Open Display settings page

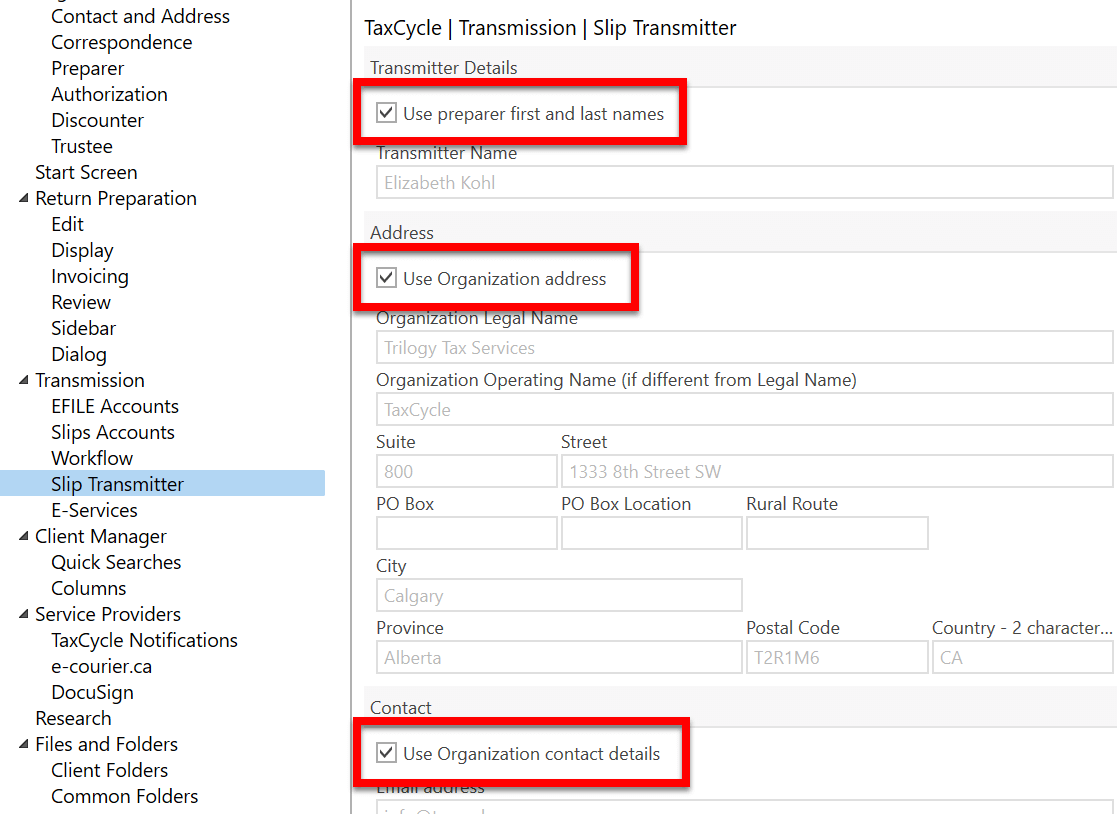(83, 251)
